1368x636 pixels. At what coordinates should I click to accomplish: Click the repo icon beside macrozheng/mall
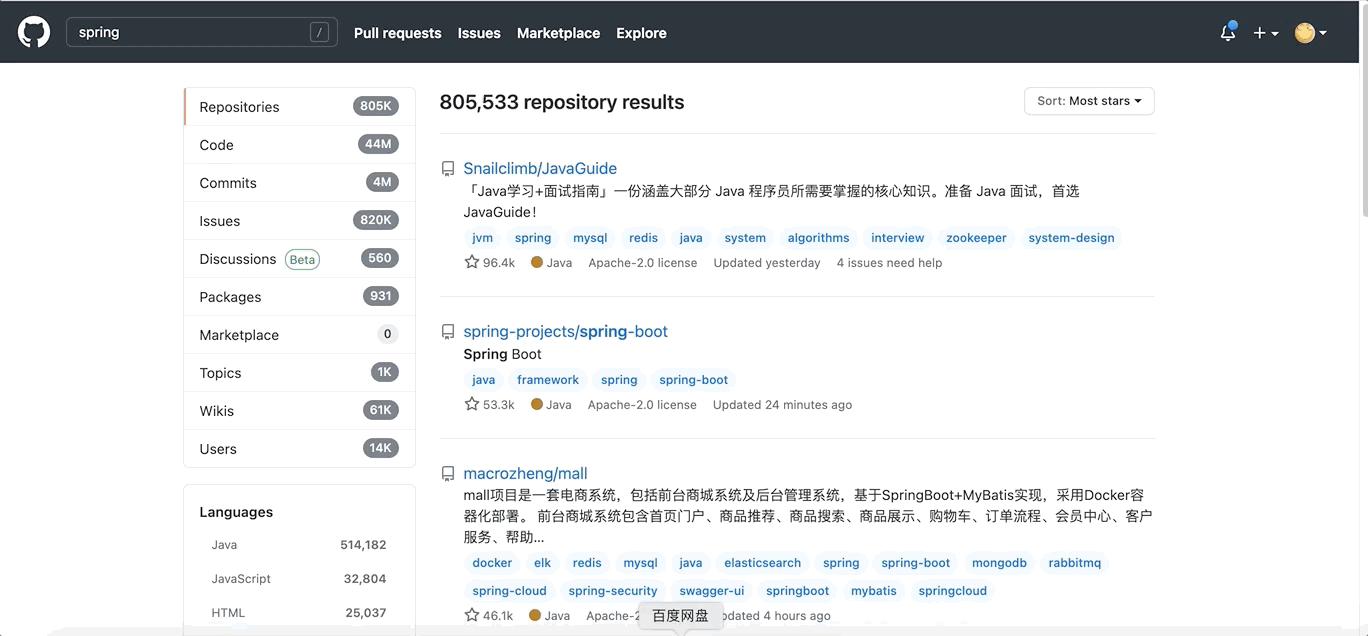(x=448, y=474)
